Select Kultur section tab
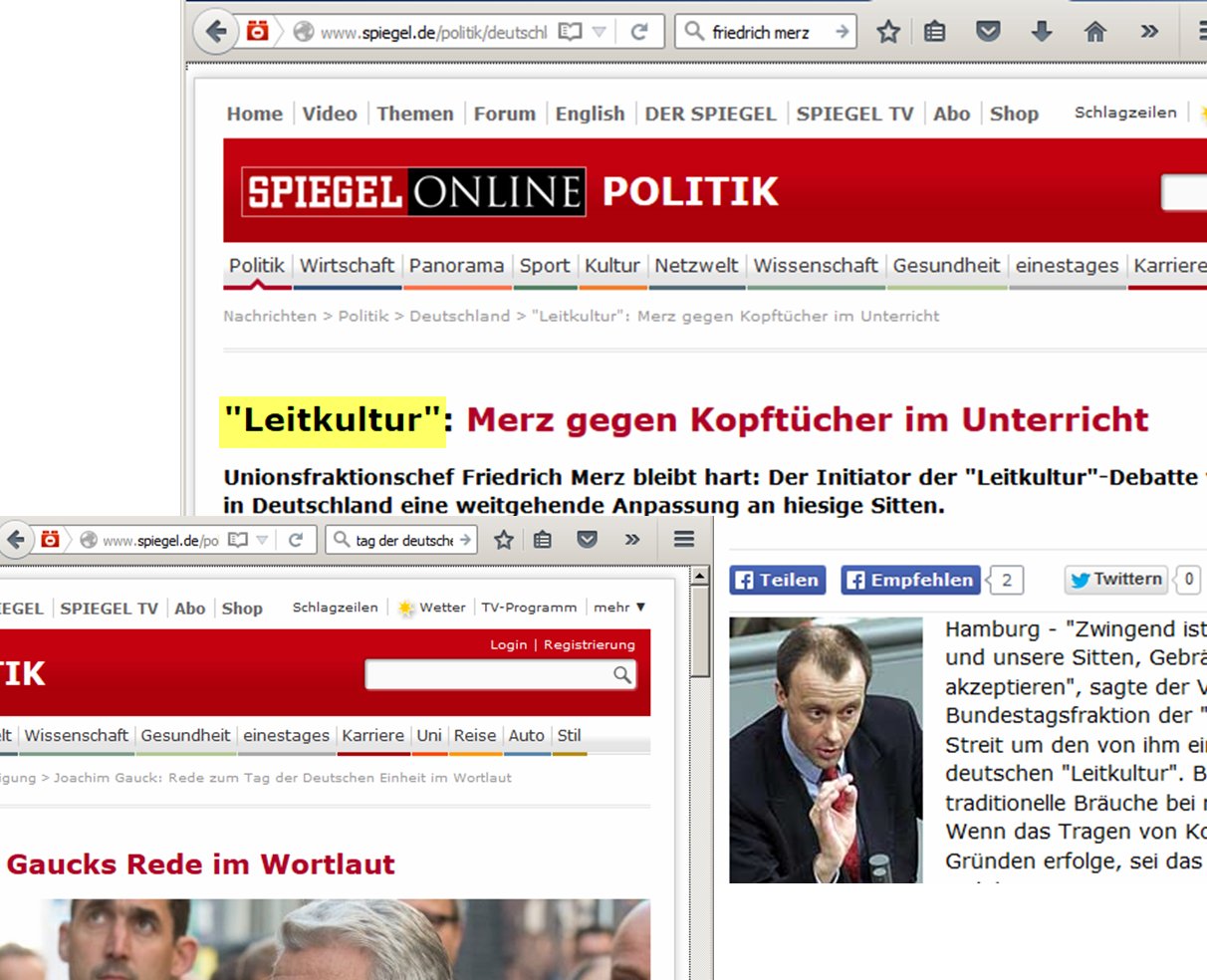1207x980 pixels. tap(611, 266)
